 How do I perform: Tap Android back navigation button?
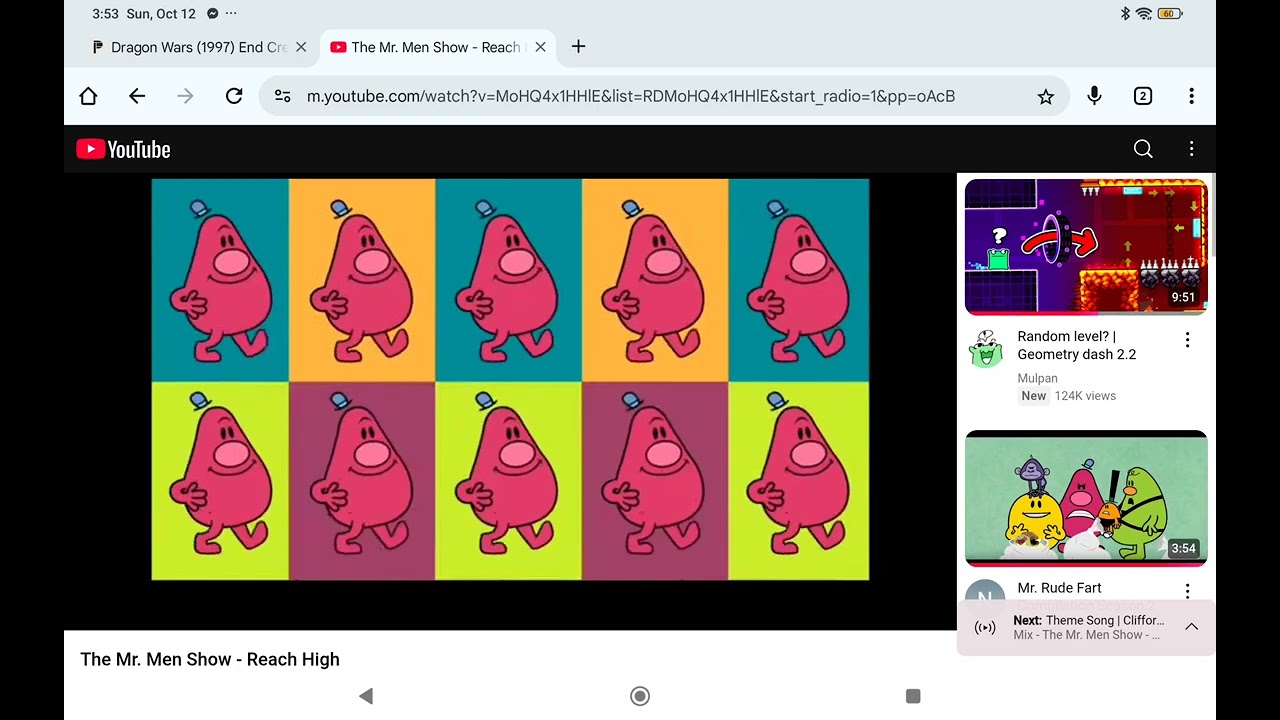pyautogui.click(x=366, y=696)
